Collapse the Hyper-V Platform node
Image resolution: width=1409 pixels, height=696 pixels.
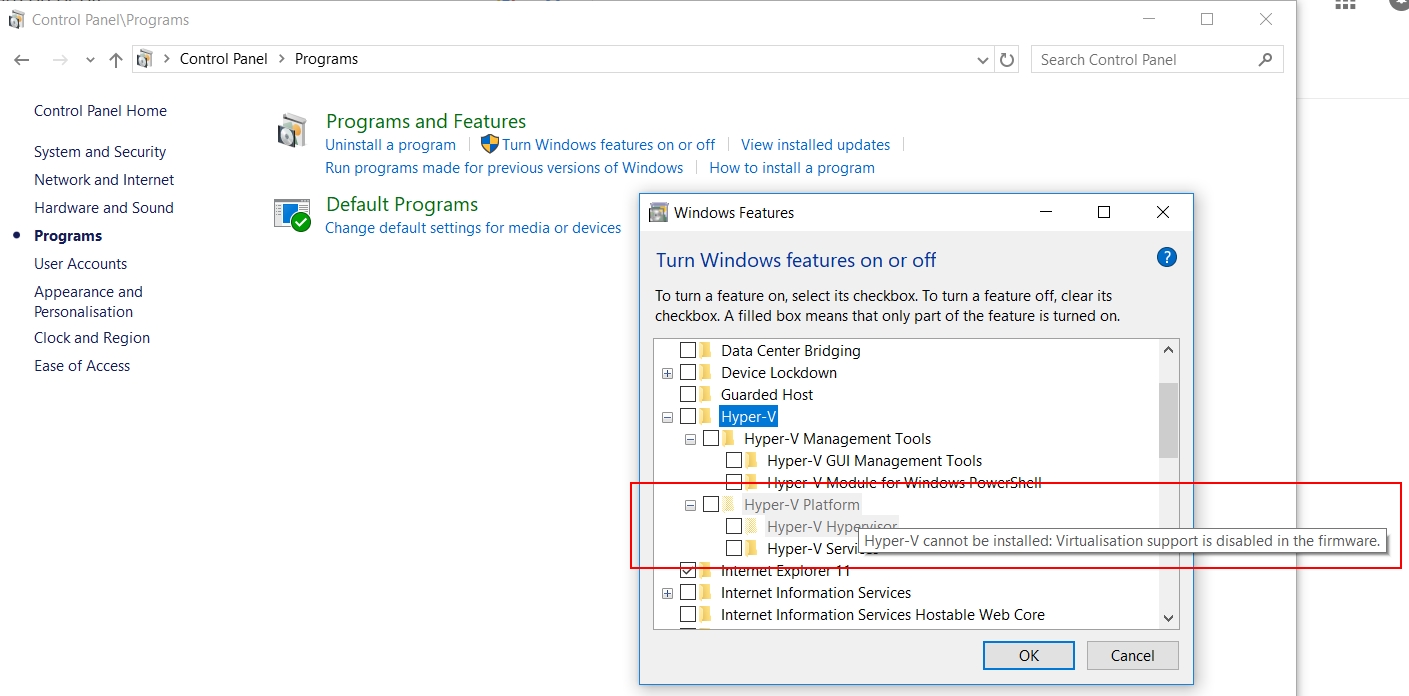pos(690,505)
